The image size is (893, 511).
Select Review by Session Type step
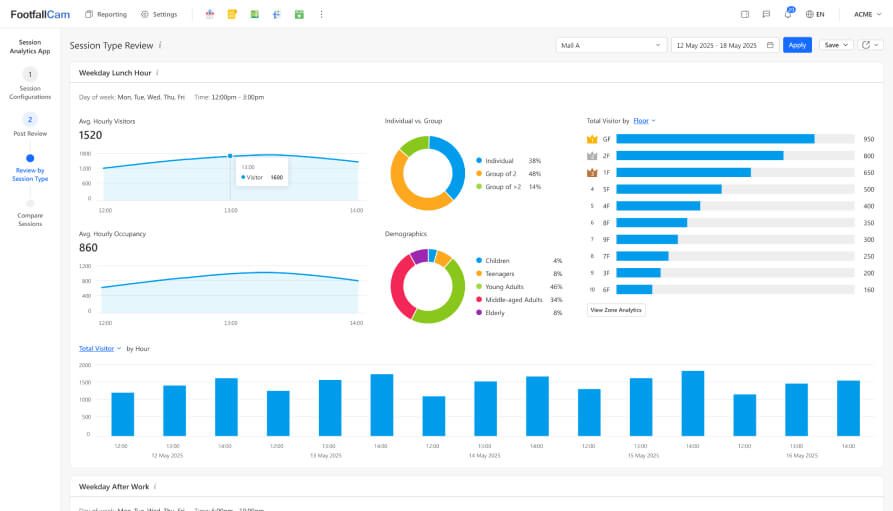coord(30,168)
